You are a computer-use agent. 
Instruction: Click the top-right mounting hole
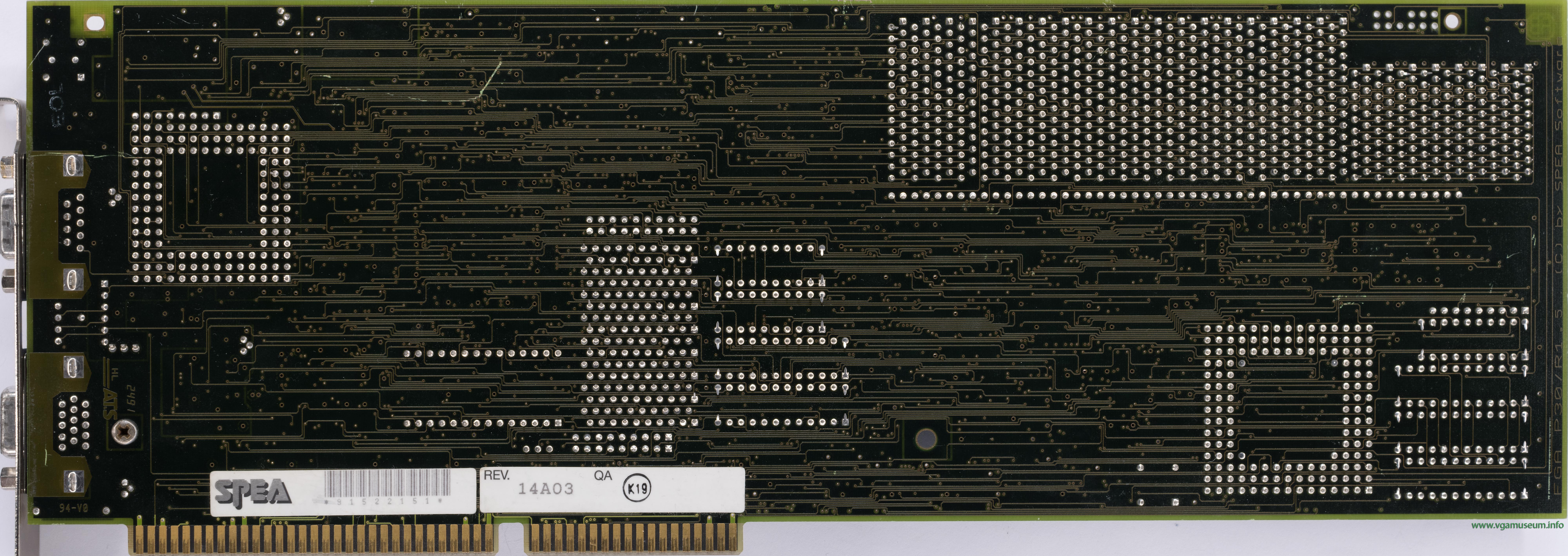[x=1452, y=21]
